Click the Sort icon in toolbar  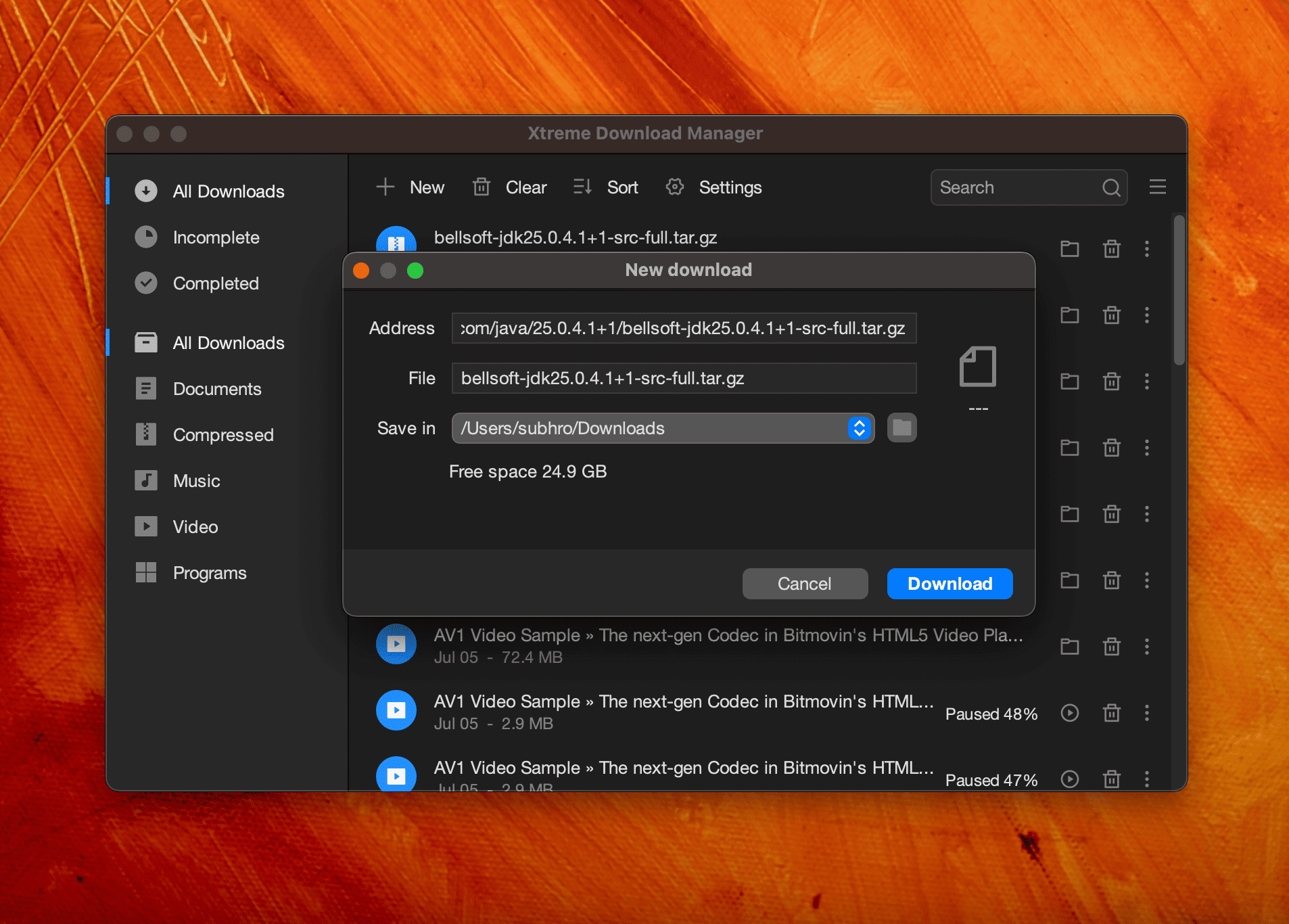(582, 187)
